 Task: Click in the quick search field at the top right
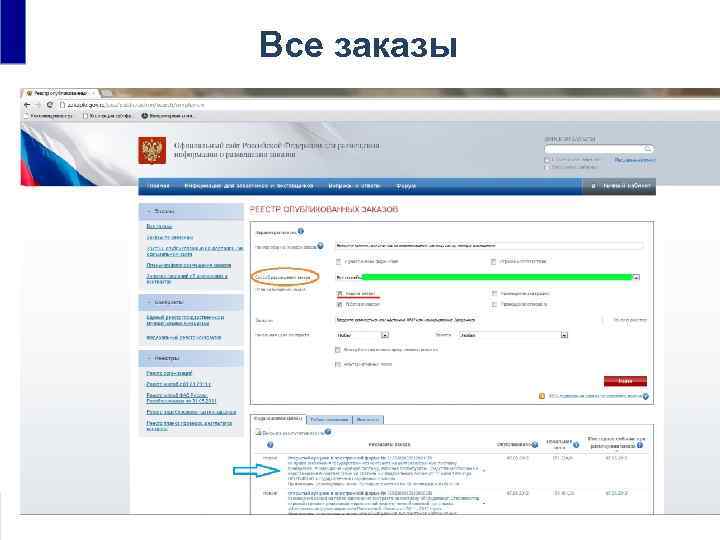coord(598,149)
